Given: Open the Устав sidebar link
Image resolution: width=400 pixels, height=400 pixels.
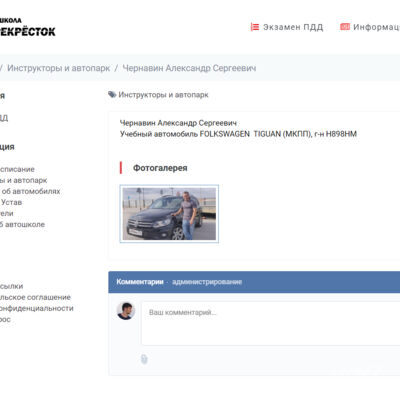Looking at the screenshot, I should point(11,202).
